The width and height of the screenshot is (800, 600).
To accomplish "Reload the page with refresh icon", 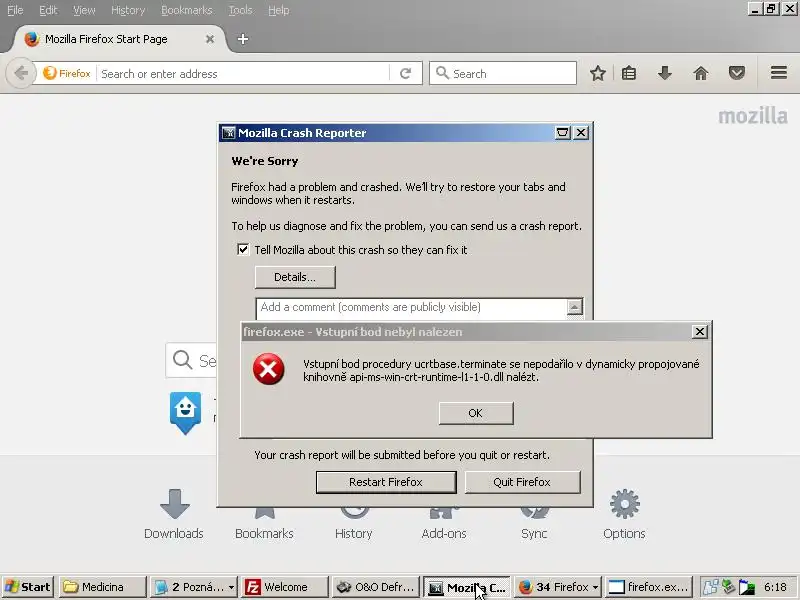I will (x=406, y=73).
